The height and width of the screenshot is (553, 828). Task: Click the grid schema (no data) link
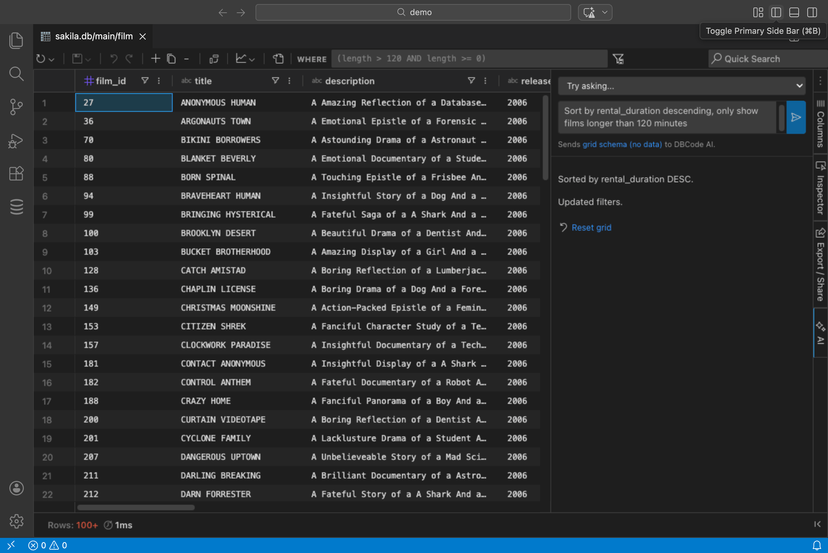point(622,144)
